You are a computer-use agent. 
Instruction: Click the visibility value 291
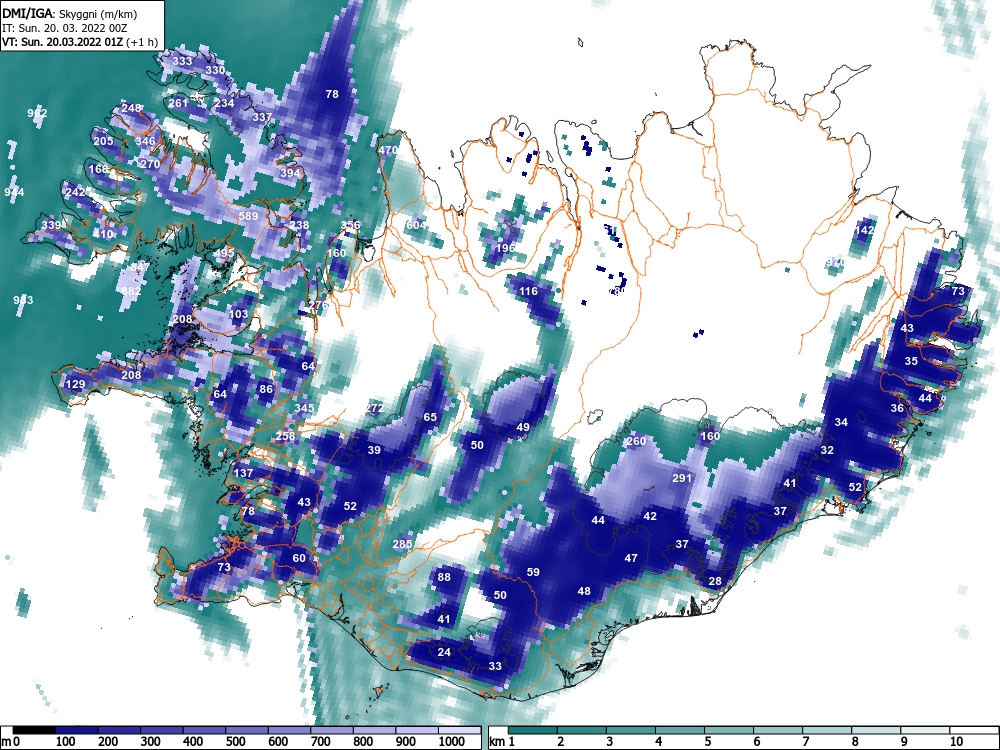pyautogui.click(x=682, y=478)
